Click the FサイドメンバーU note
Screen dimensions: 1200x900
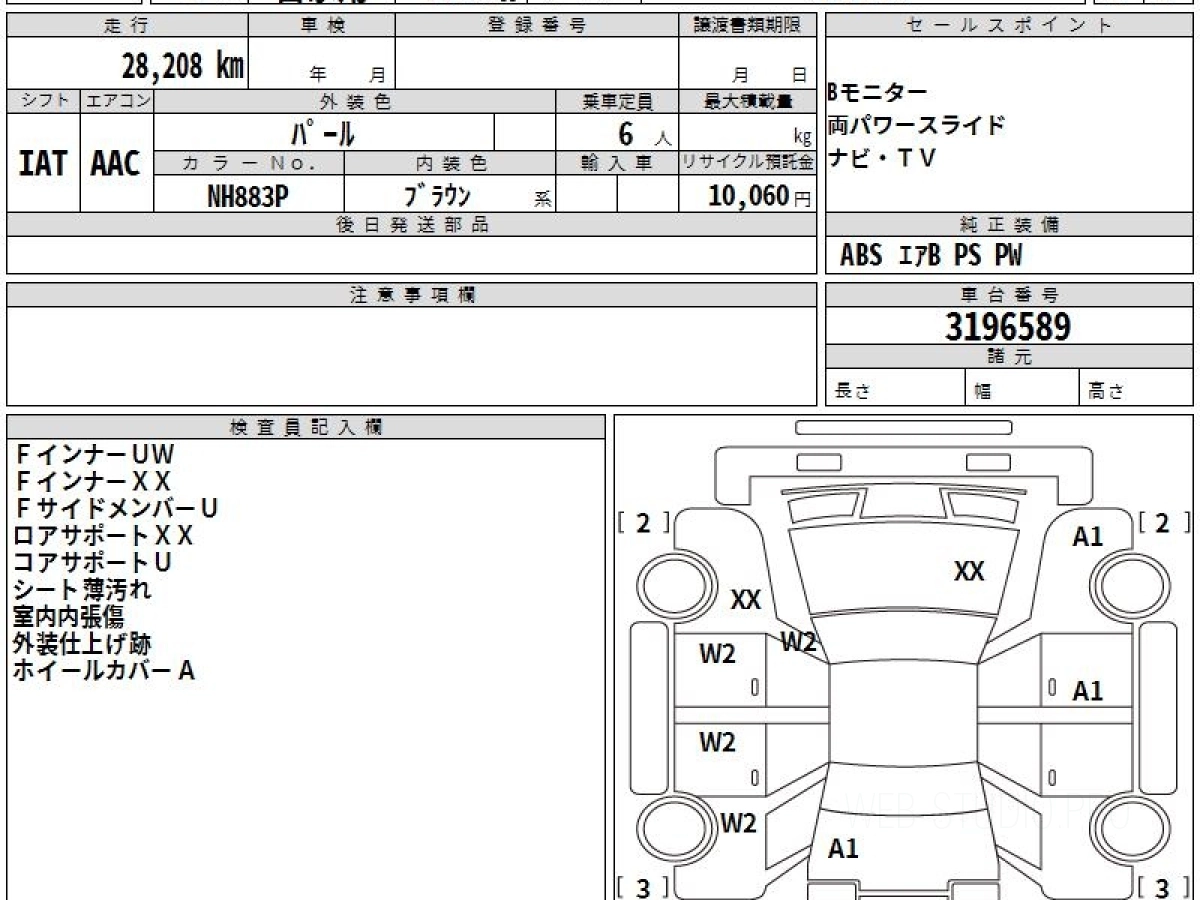(116, 509)
